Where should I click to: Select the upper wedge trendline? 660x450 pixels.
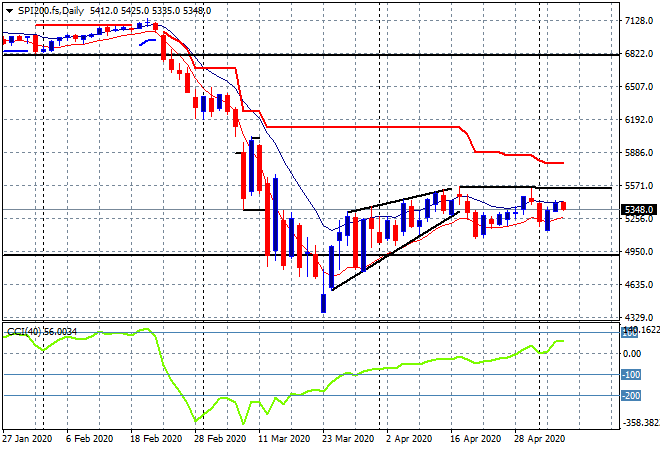pyautogui.click(x=400, y=200)
